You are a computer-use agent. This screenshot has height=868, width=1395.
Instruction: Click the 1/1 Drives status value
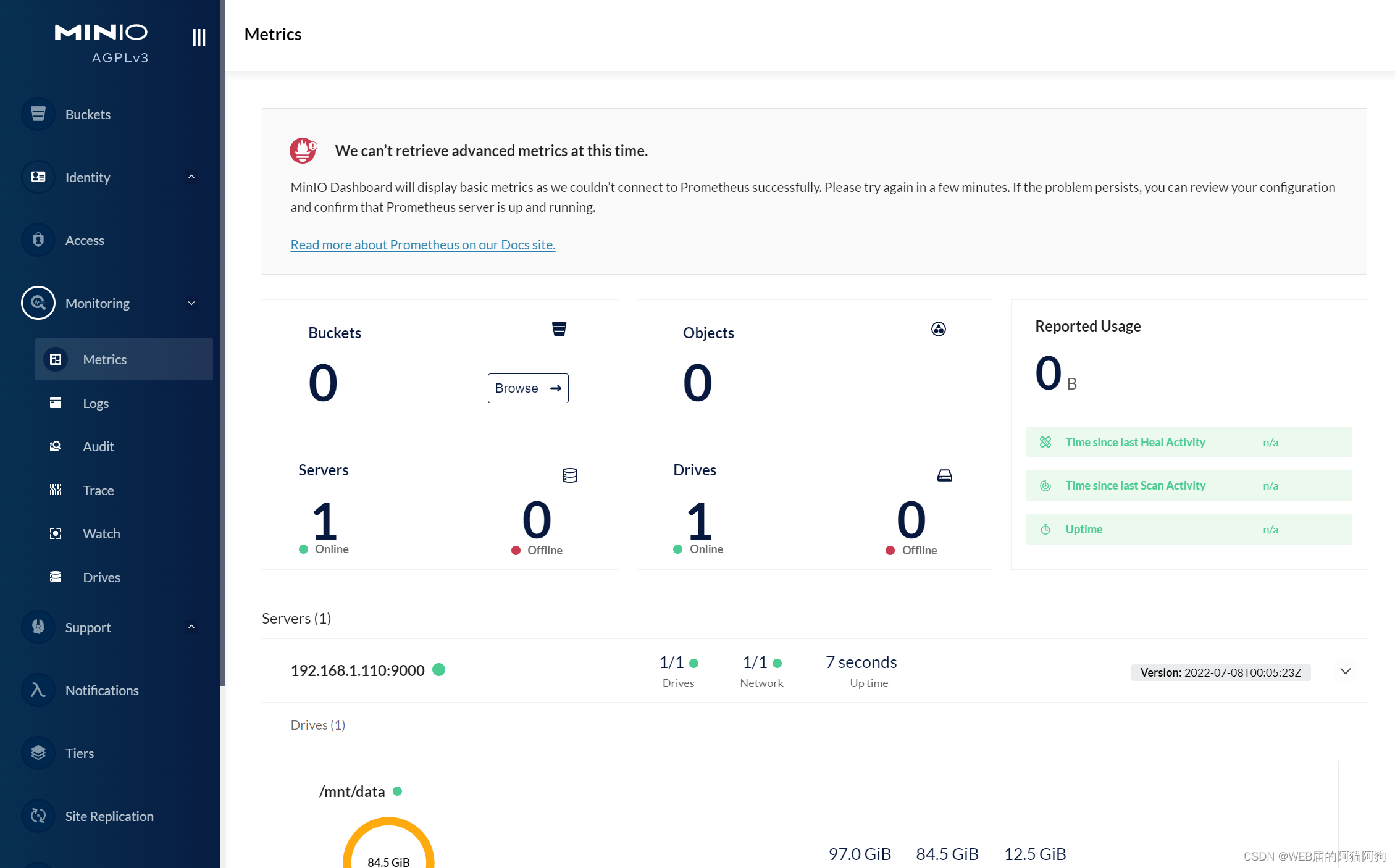pyautogui.click(x=671, y=662)
